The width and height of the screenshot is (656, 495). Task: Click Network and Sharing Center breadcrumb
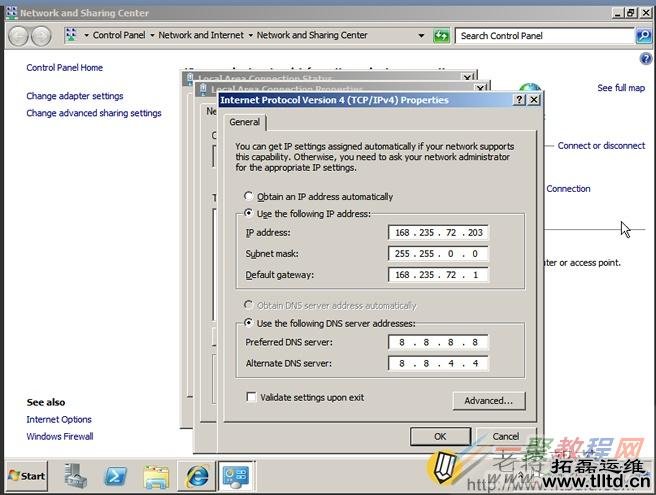click(312, 36)
